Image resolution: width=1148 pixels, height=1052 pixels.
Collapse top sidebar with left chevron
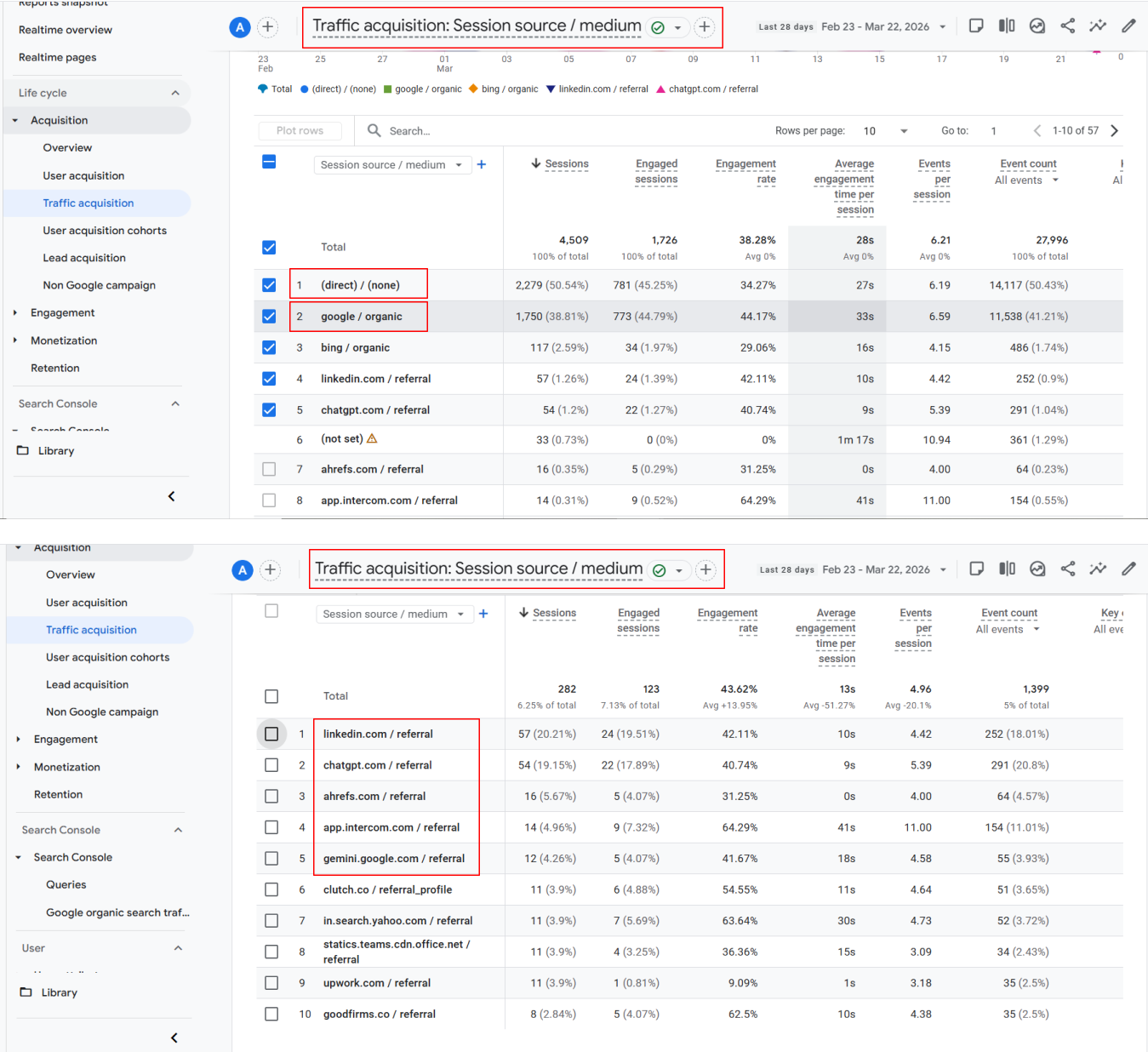coord(171,496)
